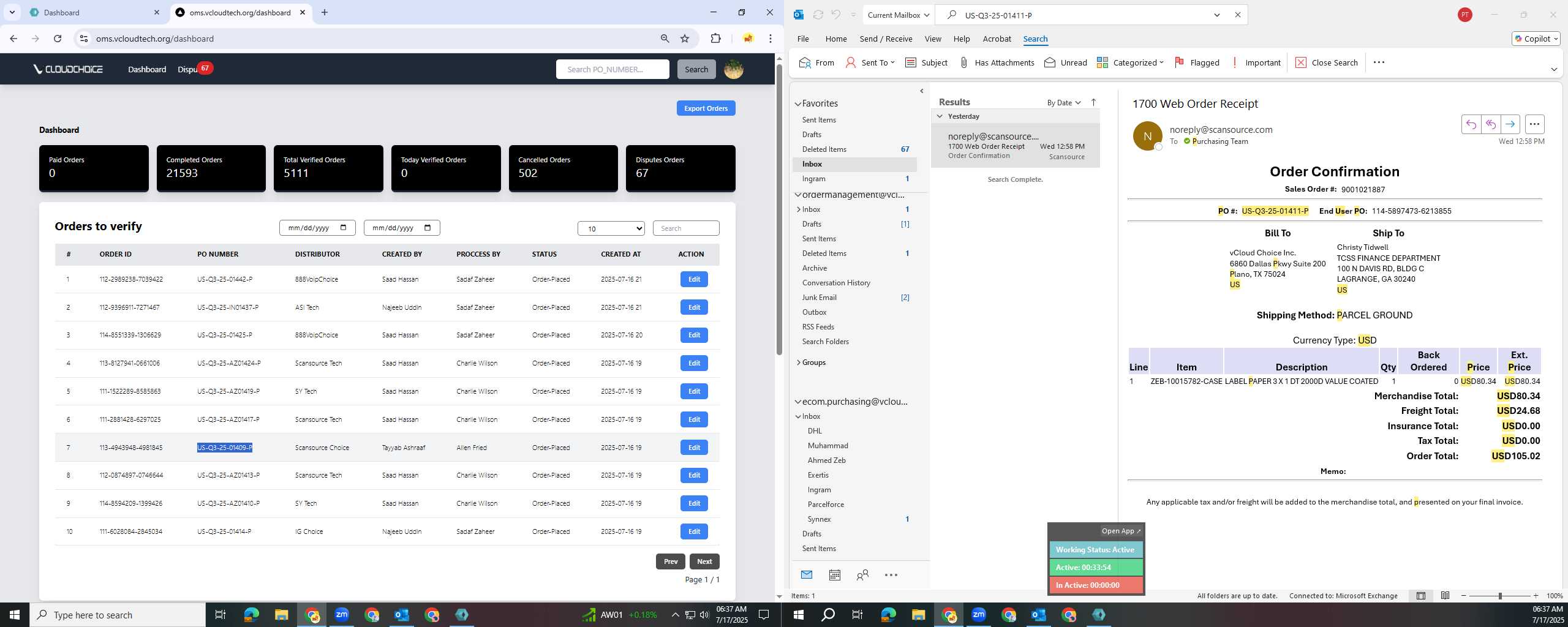The width and height of the screenshot is (1568, 627).
Task: Go to Next page of orders
Action: (x=704, y=561)
